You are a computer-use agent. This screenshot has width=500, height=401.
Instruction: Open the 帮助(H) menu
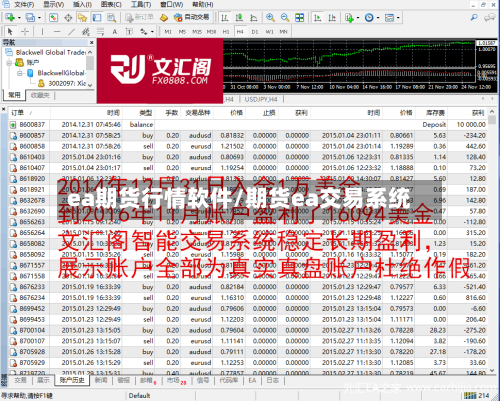click(x=203, y=5)
